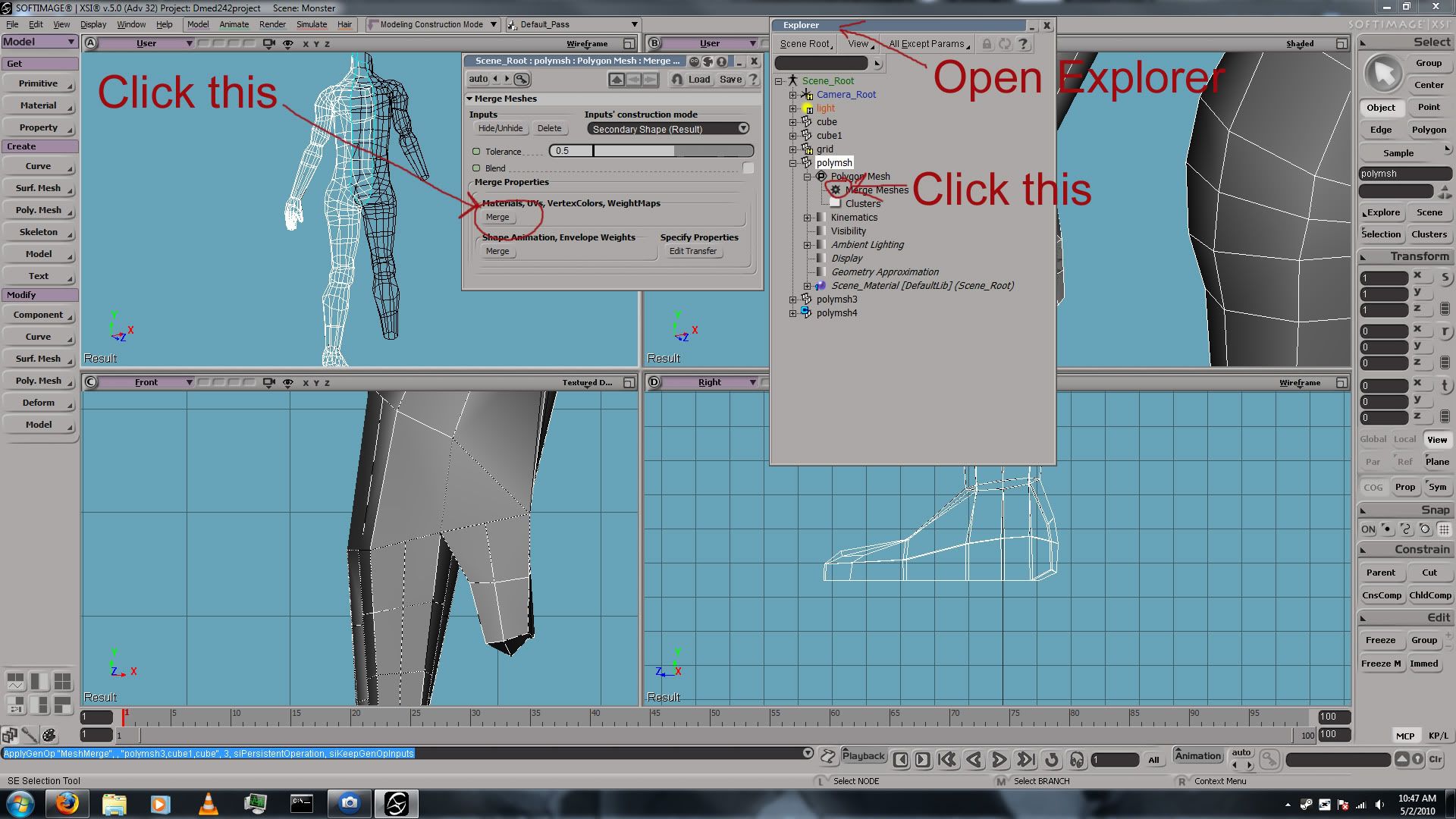Viewport: 1456px width, 819px height.
Task: Click the loop playback icon
Action: [1051, 759]
